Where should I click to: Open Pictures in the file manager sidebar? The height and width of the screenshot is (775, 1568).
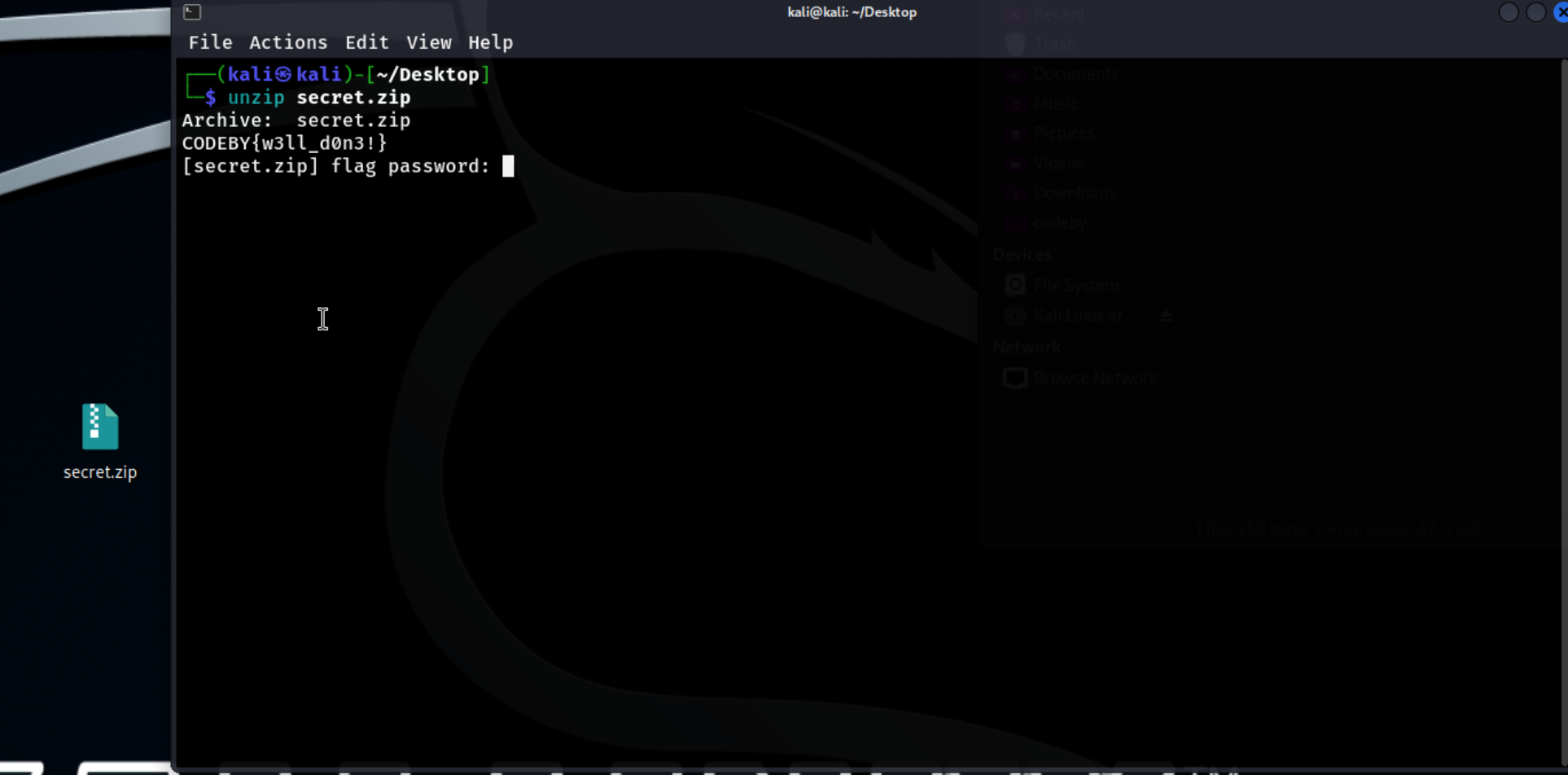pos(1064,134)
